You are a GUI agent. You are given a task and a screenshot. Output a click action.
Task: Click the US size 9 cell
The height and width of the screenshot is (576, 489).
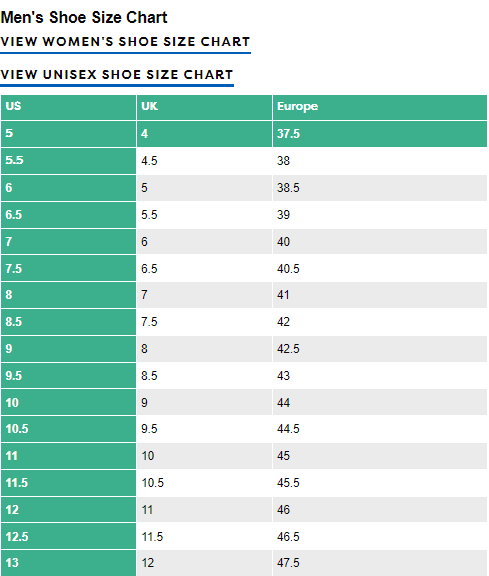pos(68,349)
